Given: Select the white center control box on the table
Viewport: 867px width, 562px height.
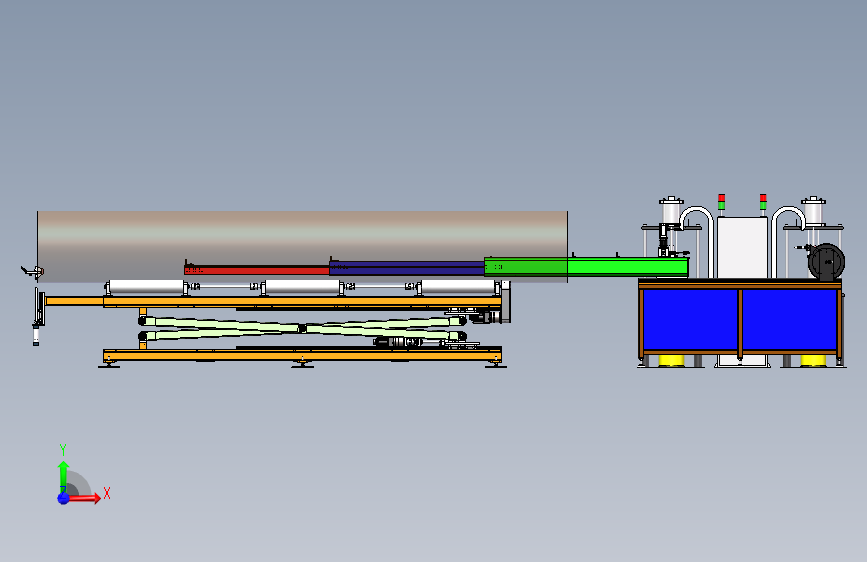Looking at the screenshot, I should click(742, 247).
